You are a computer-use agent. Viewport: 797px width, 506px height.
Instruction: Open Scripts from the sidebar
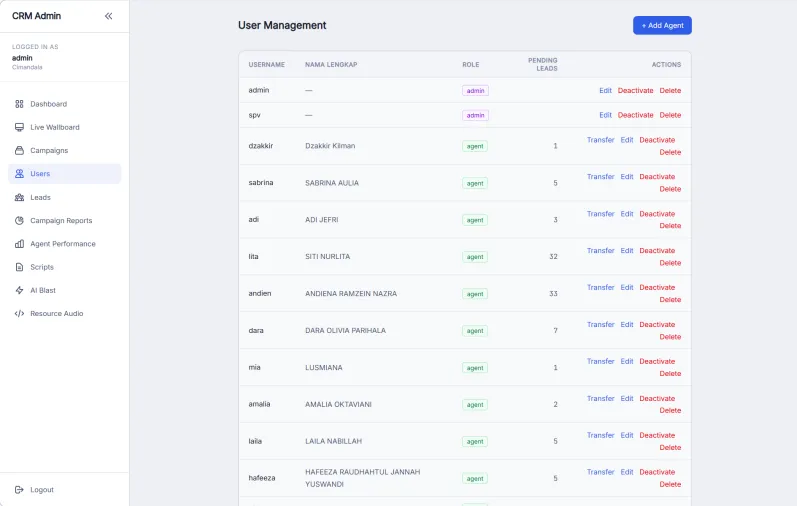[65, 267]
